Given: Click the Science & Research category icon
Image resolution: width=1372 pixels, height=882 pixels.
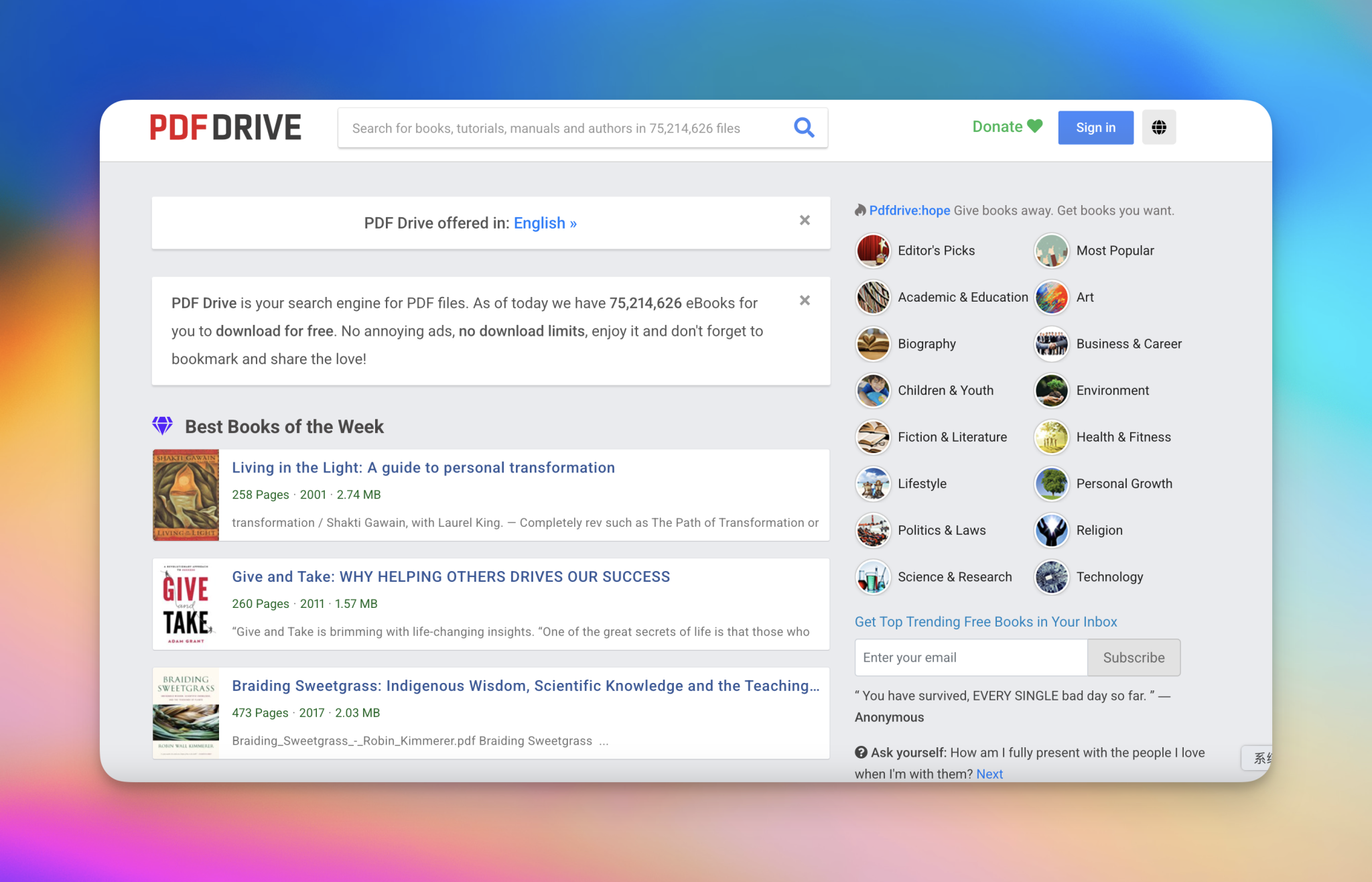Looking at the screenshot, I should click(873, 576).
